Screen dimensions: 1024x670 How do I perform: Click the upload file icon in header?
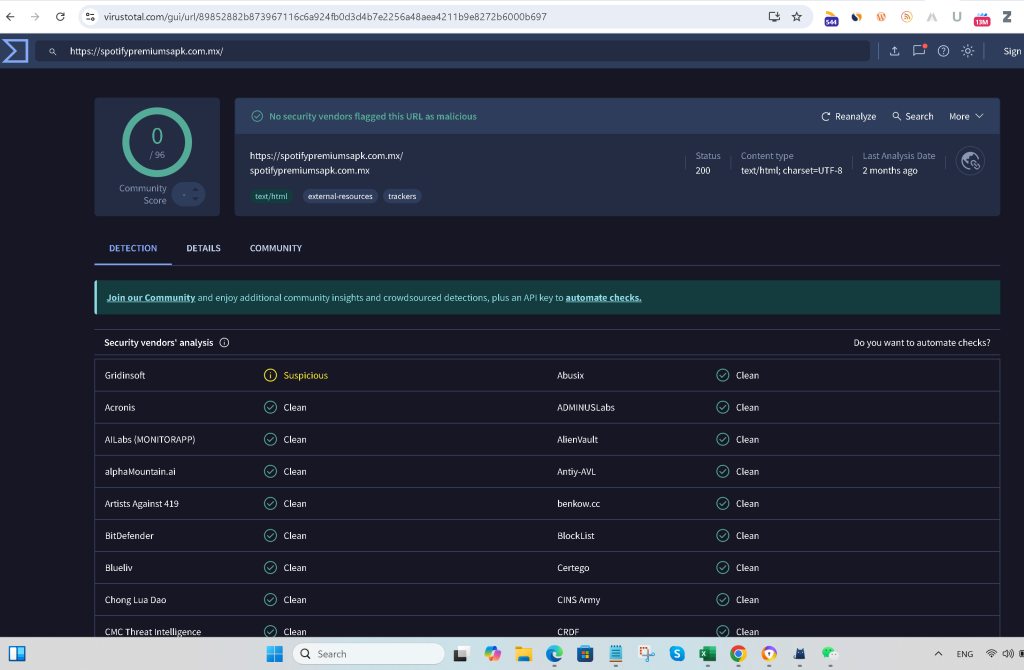pyautogui.click(x=895, y=51)
